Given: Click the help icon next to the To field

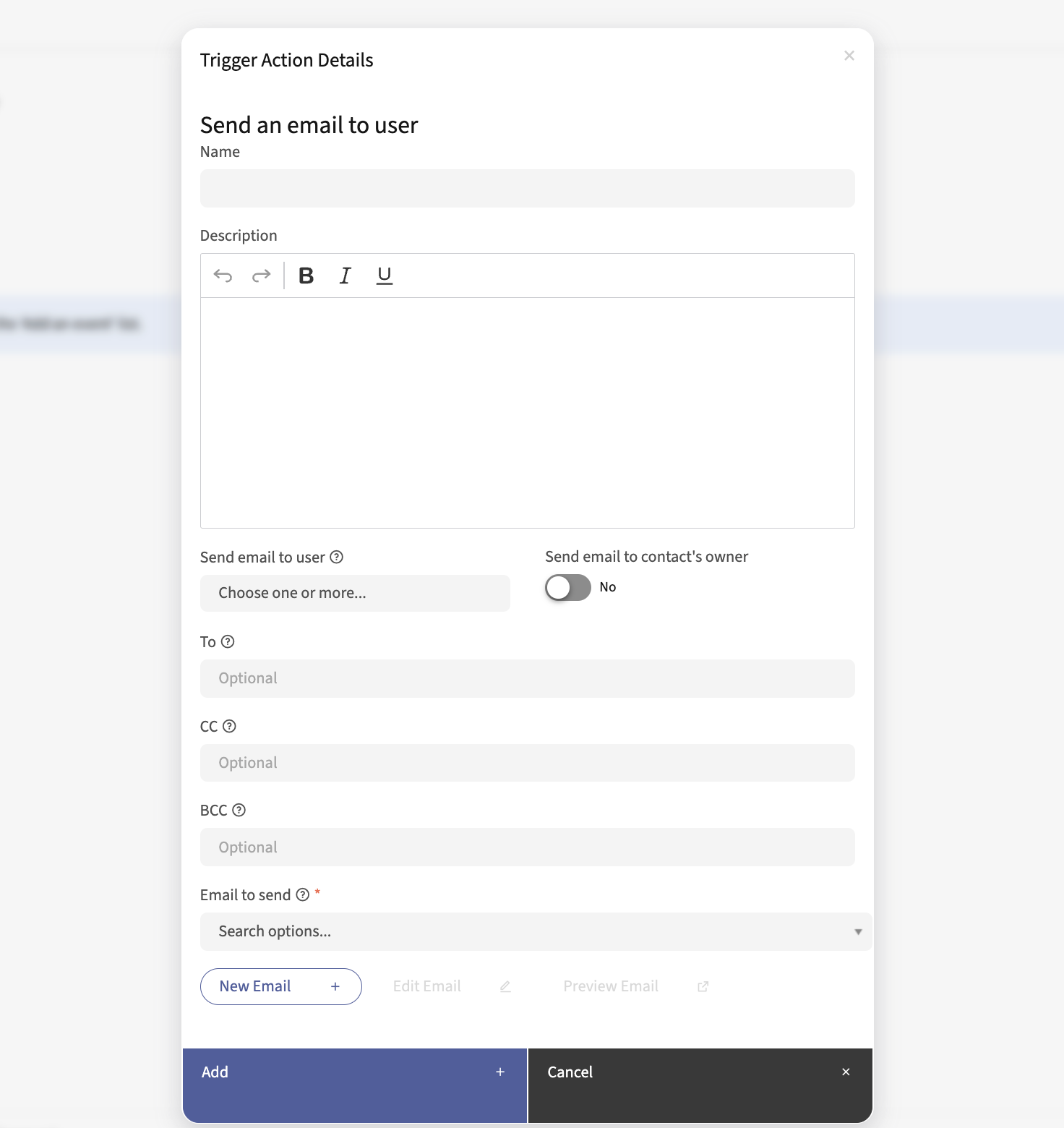Looking at the screenshot, I should click(228, 641).
